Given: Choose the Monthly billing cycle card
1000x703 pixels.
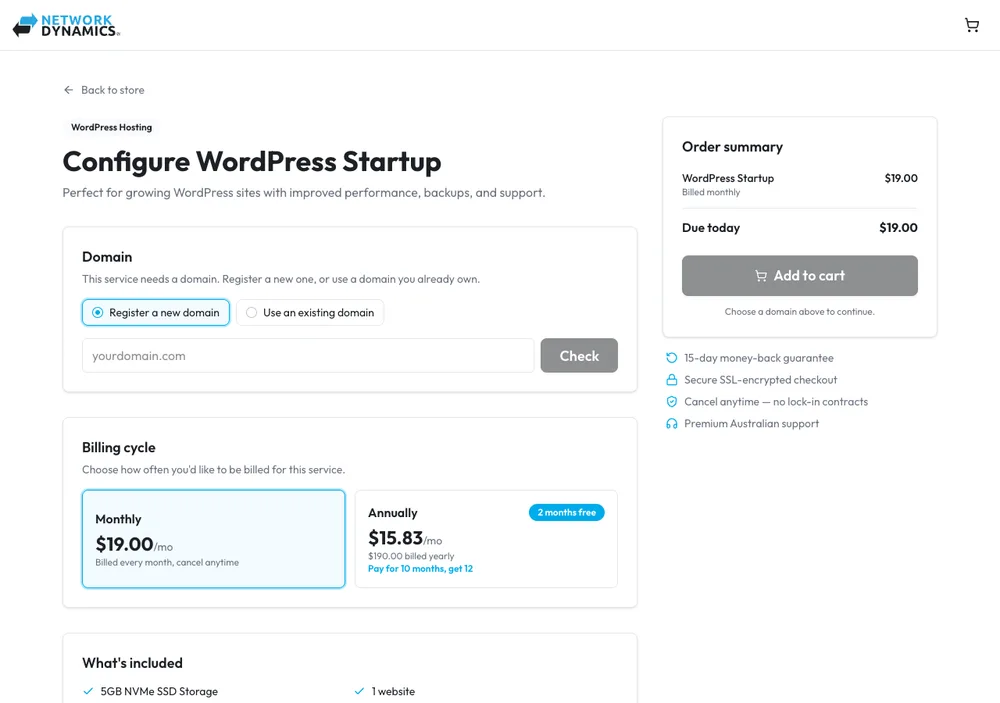Looking at the screenshot, I should click(x=214, y=538).
